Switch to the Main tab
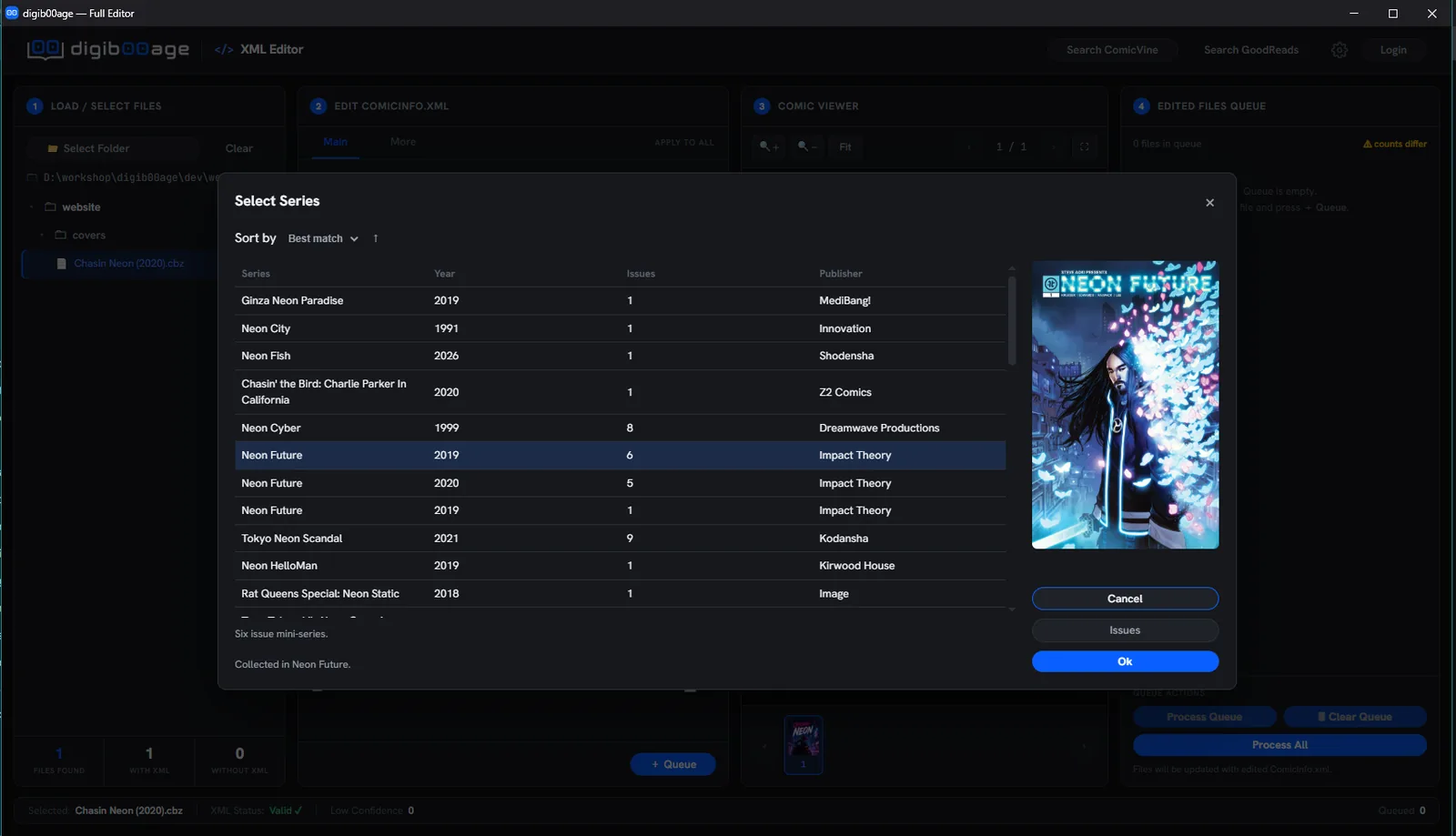 (x=335, y=142)
